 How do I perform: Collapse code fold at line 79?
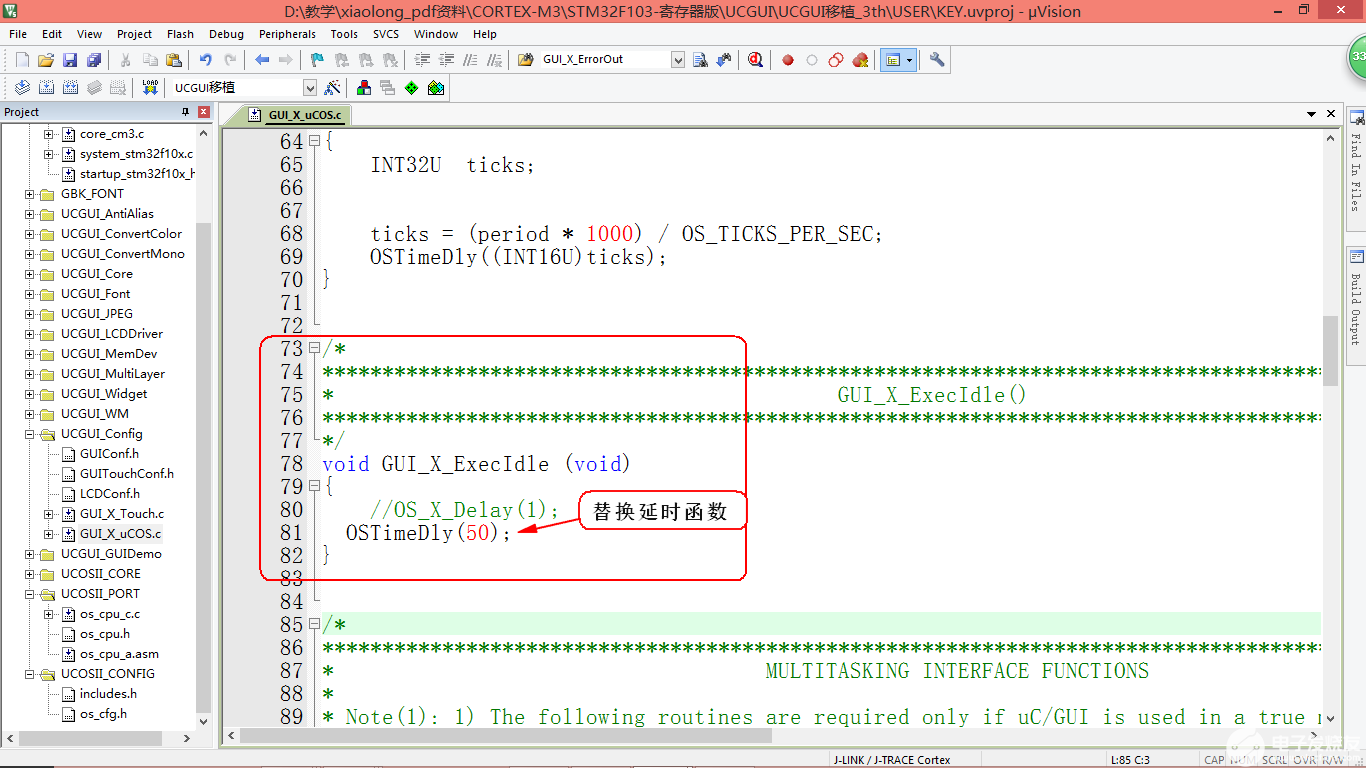pos(314,486)
